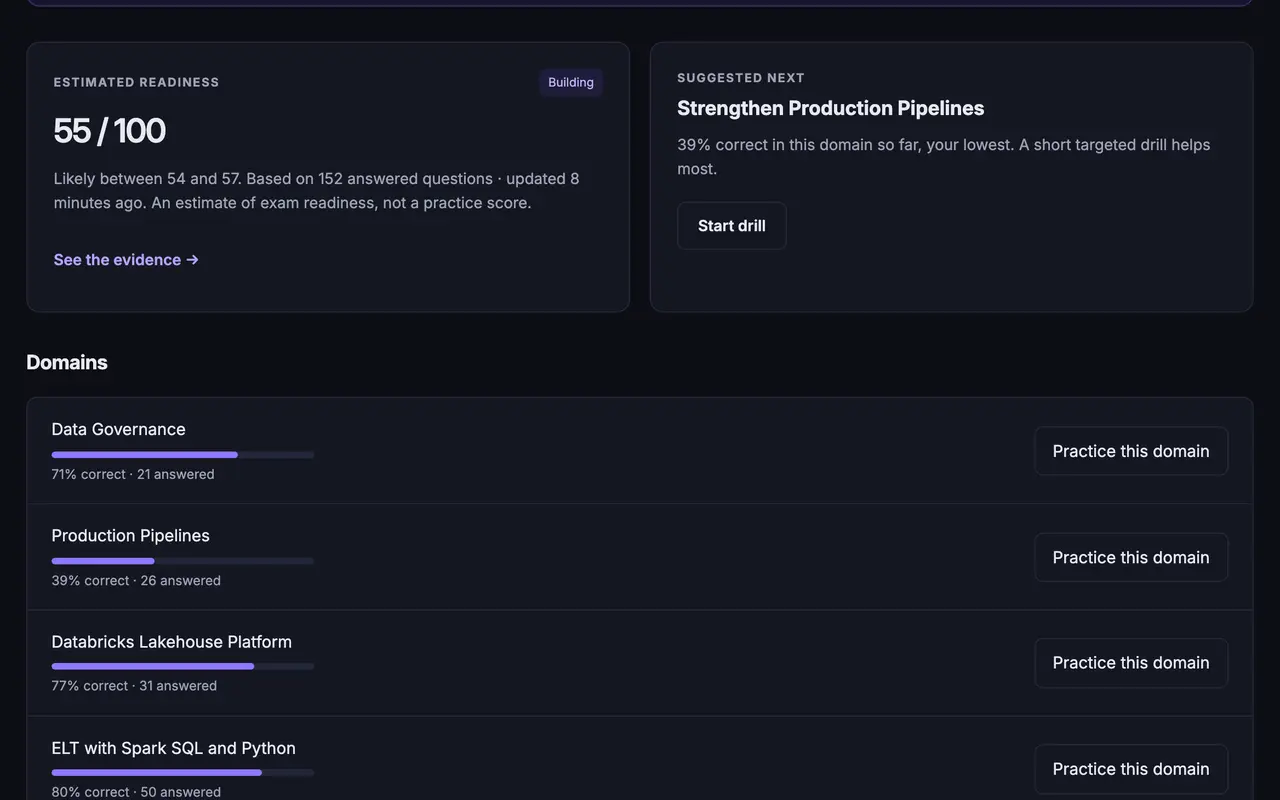Click the ELT with Spark SQL progress bar
This screenshot has height=800, width=1280.
pos(183,772)
